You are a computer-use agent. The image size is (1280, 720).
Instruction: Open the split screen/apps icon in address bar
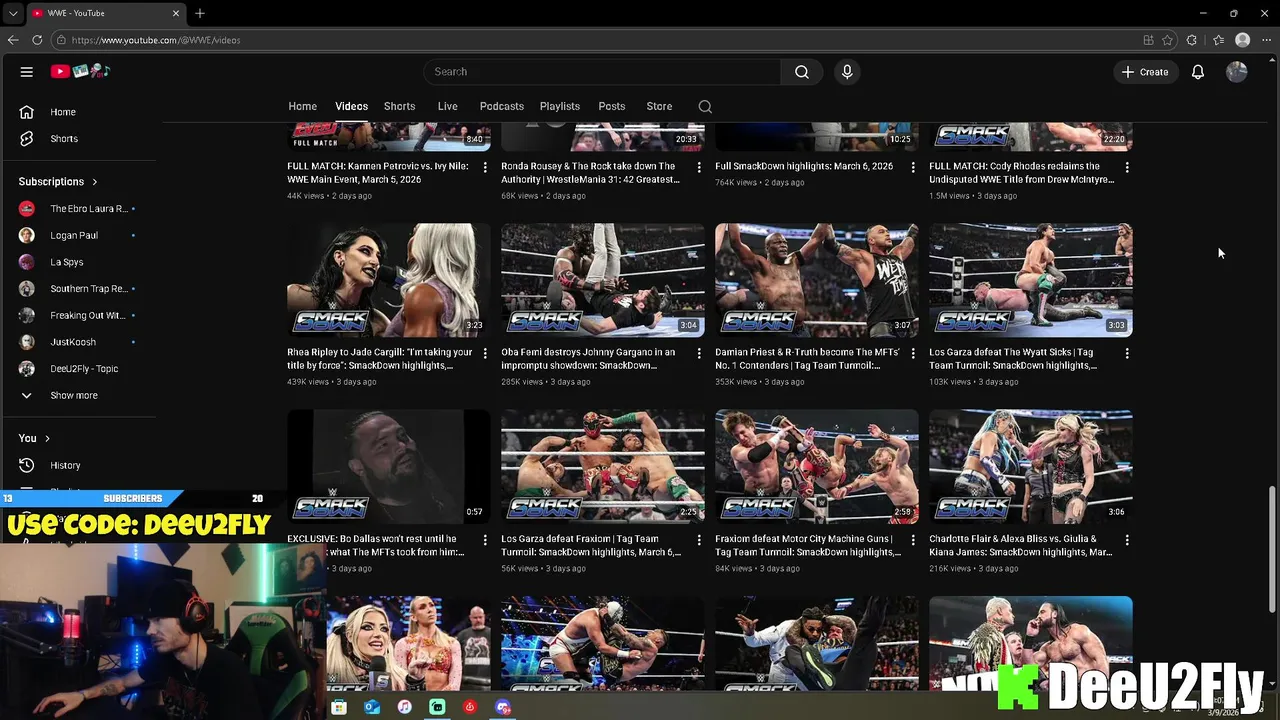click(x=1148, y=40)
